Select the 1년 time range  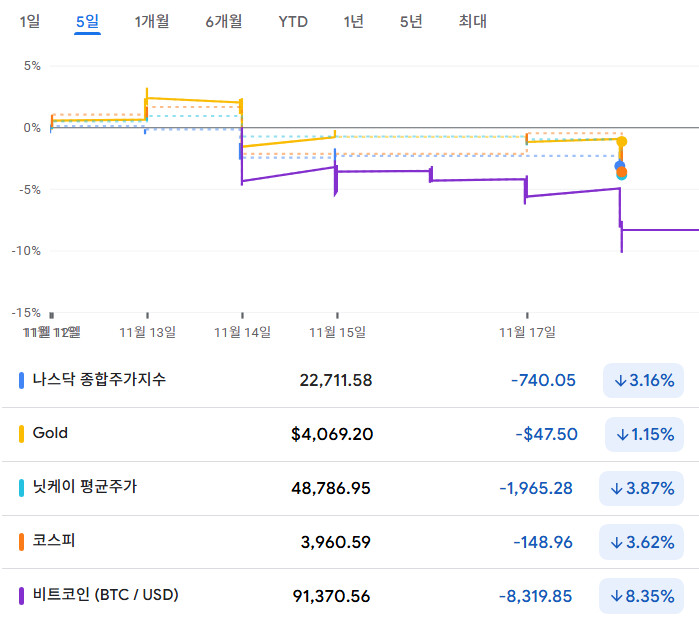(353, 21)
